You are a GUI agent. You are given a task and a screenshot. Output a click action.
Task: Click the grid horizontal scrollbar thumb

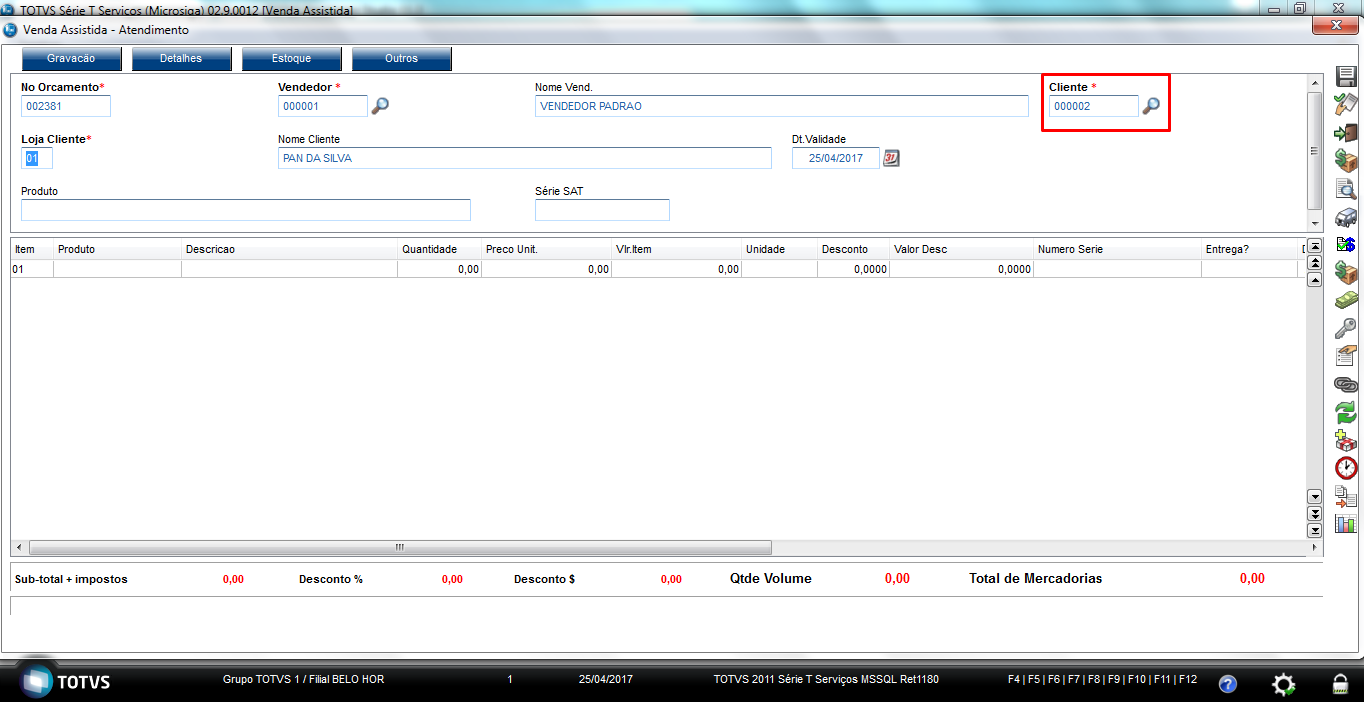click(x=400, y=548)
